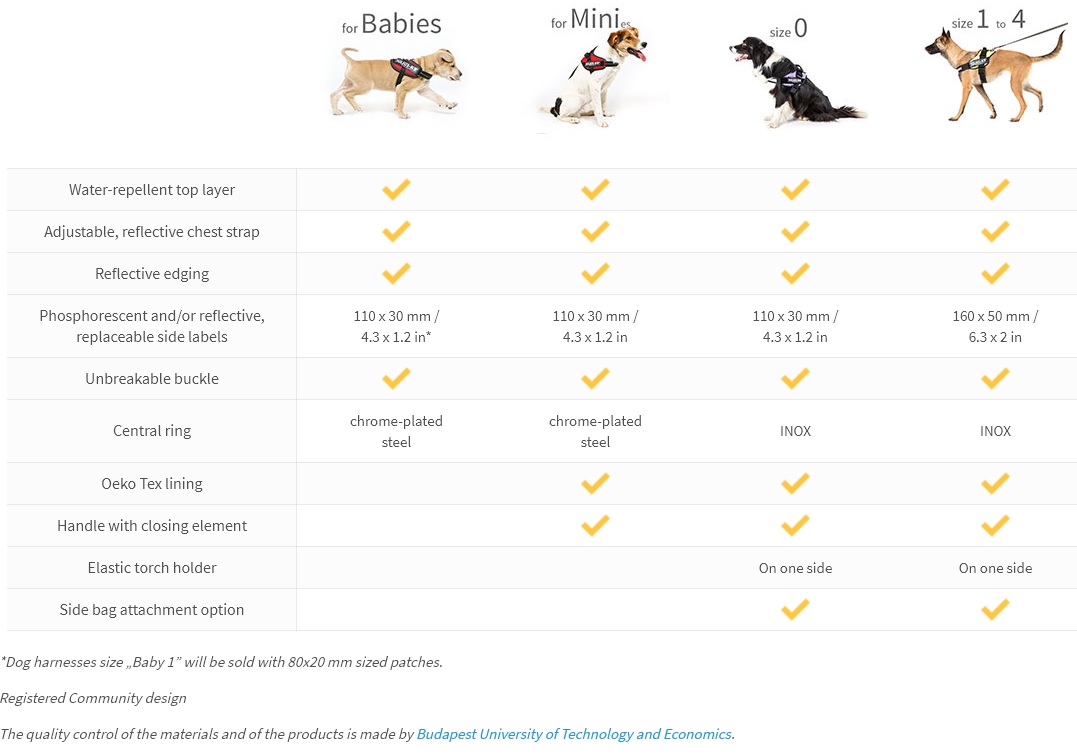Click size 0 checkmark for Unbreakable buckle
Image resolution: width=1077 pixels, height=756 pixels.
[795, 378]
